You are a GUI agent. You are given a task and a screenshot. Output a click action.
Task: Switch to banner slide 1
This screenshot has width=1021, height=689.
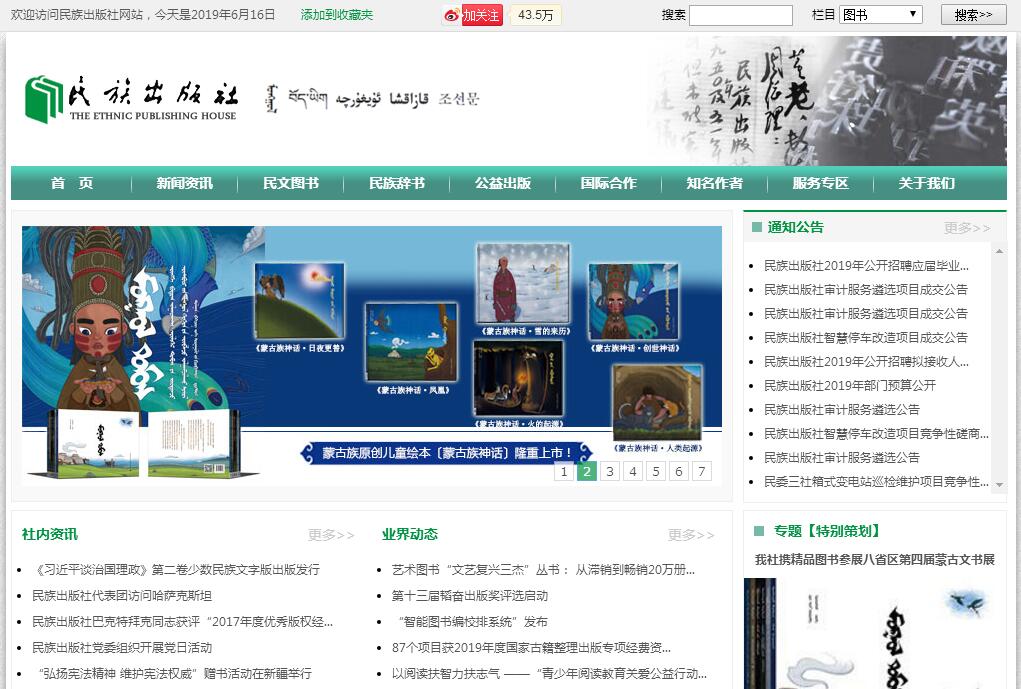tap(564, 472)
